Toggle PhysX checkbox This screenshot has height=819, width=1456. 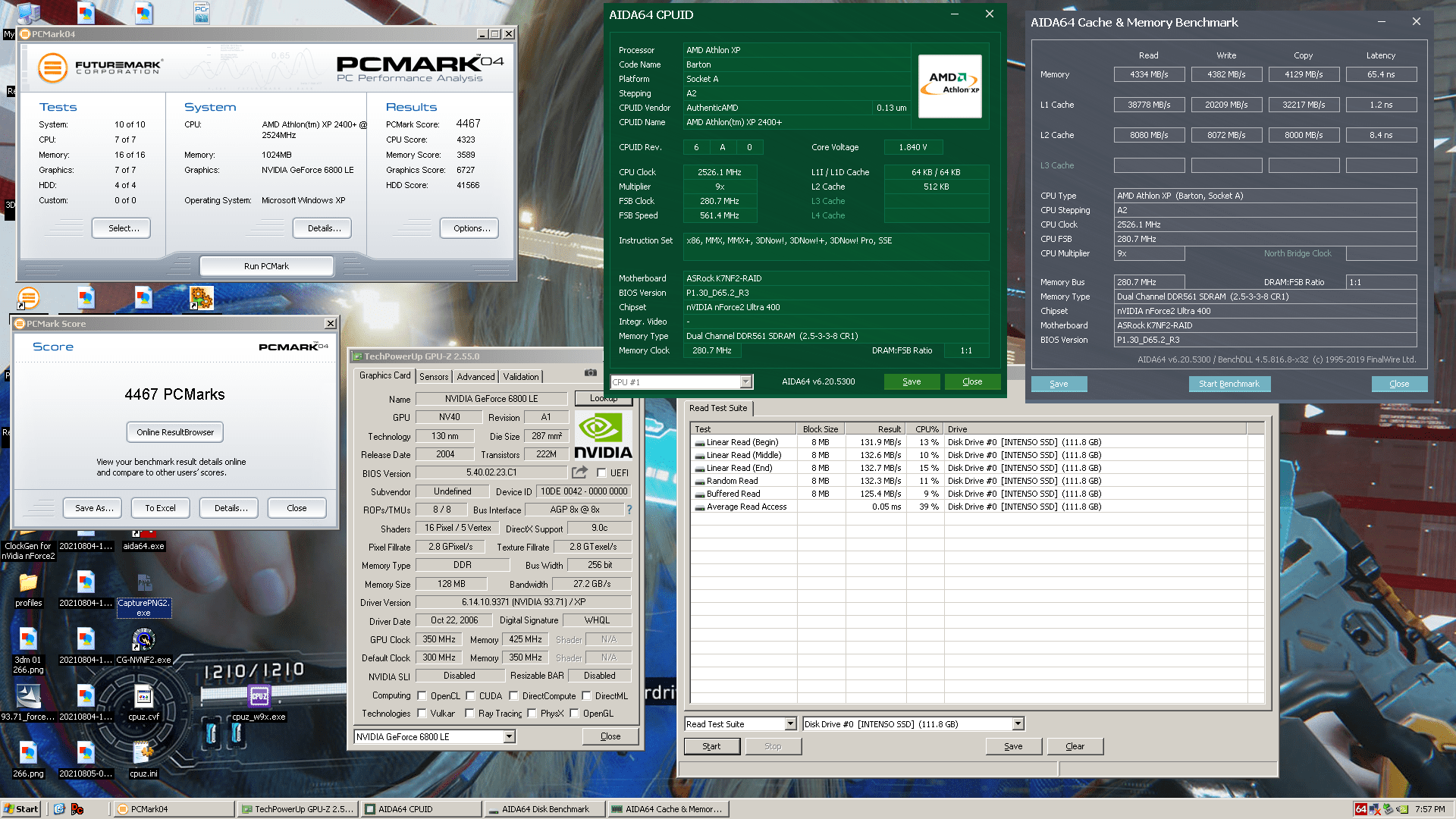(532, 713)
